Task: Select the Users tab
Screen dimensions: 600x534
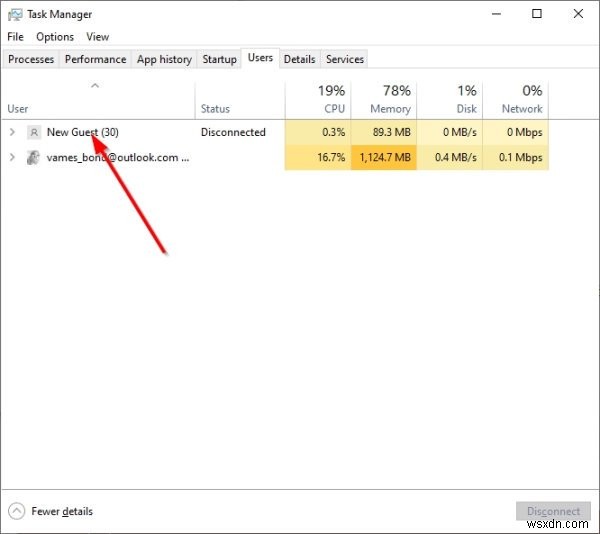Action: pos(260,58)
